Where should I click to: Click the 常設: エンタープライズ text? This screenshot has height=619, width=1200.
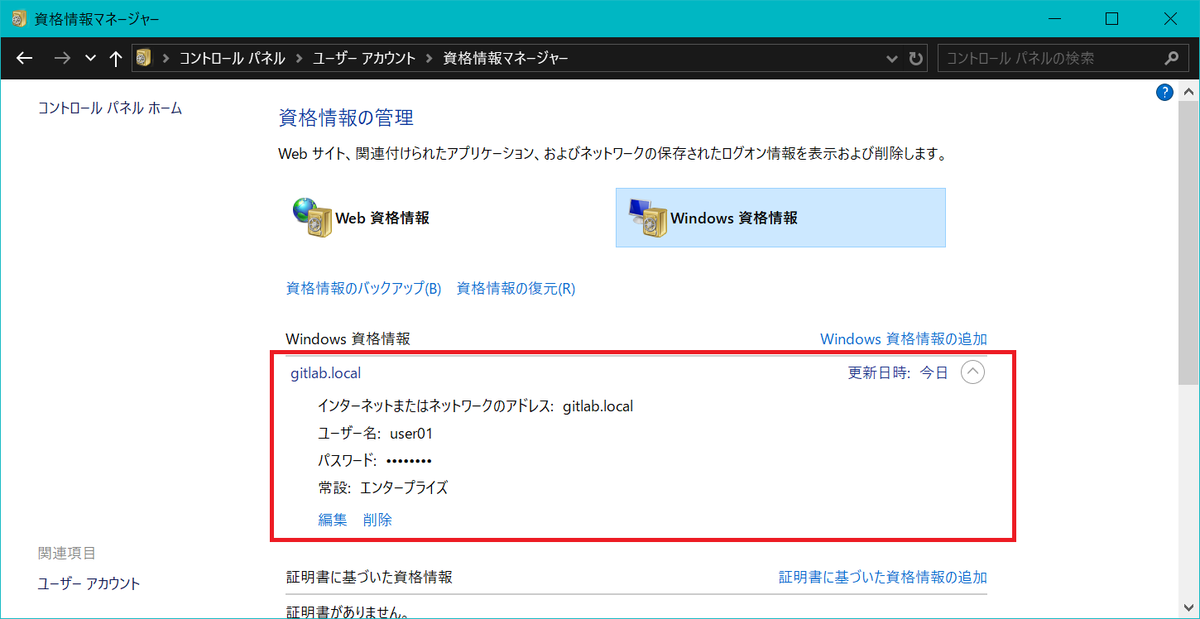pyautogui.click(x=383, y=488)
